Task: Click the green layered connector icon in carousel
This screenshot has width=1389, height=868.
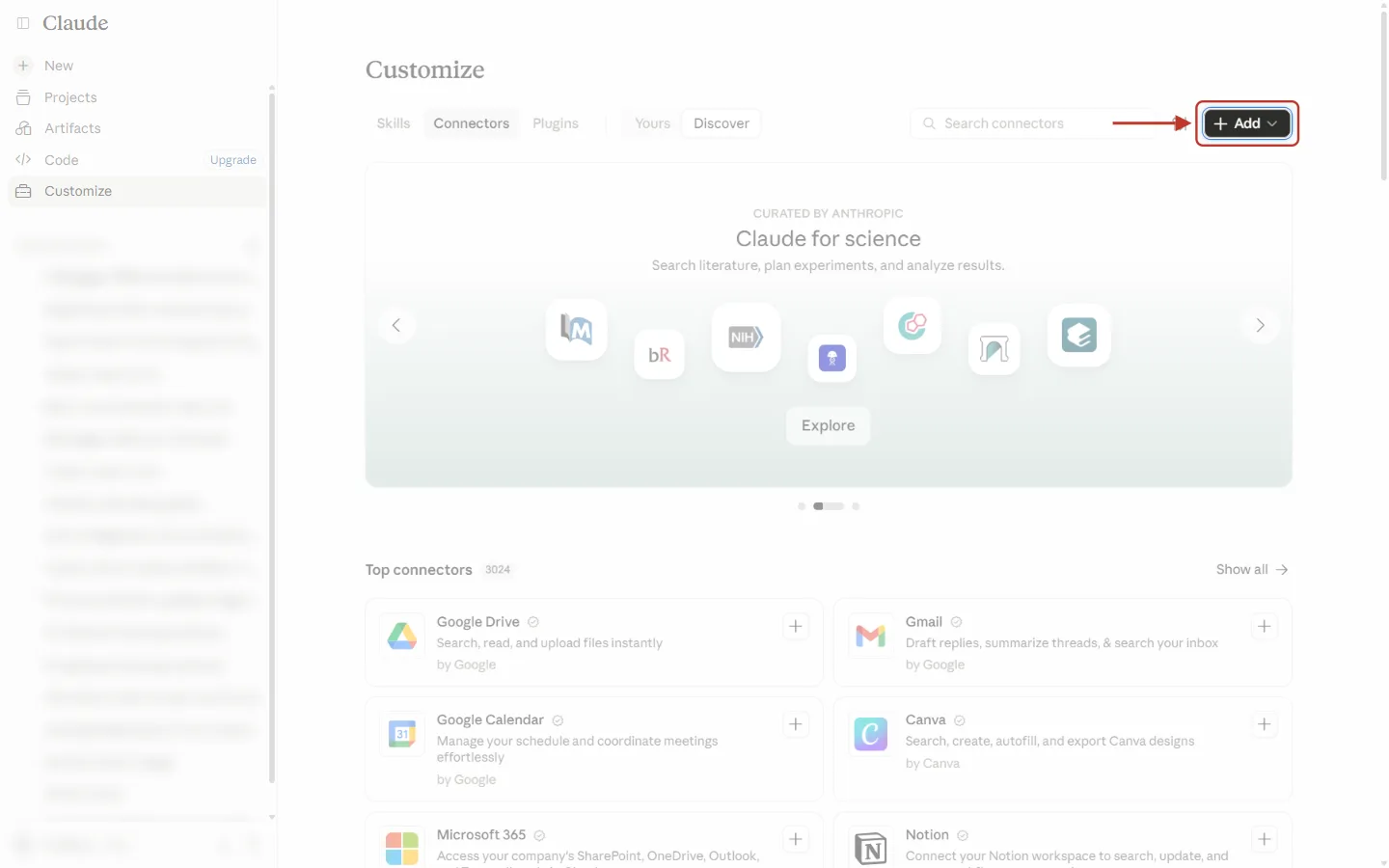Action: (1078, 336)
